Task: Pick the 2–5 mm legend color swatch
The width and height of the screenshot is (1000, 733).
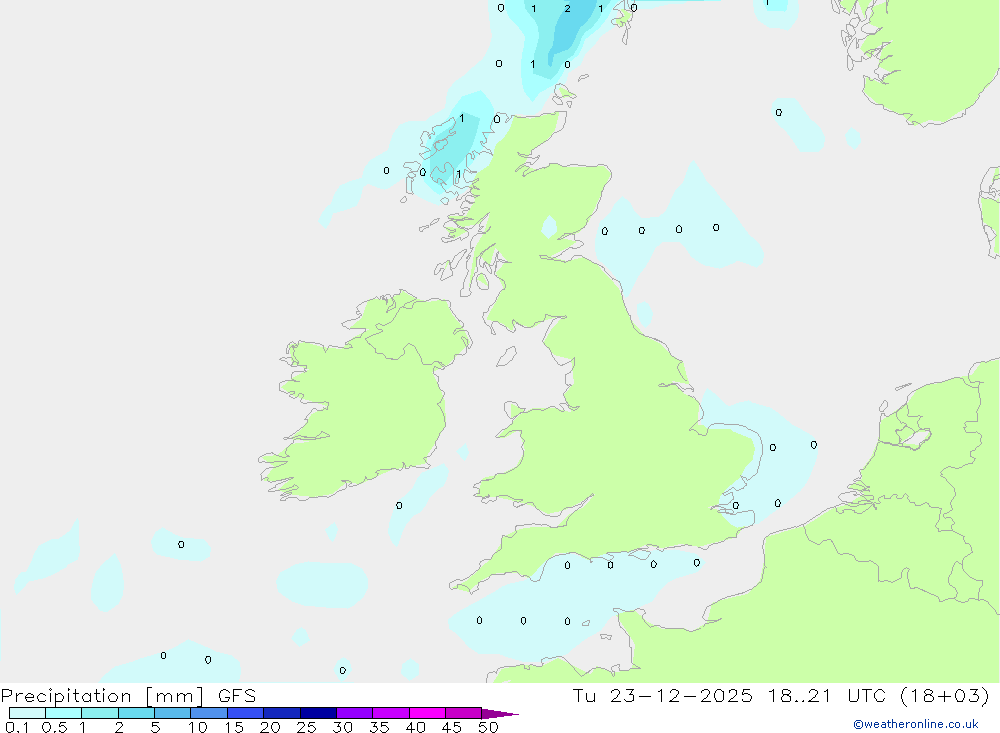Action: pos(136,713)
